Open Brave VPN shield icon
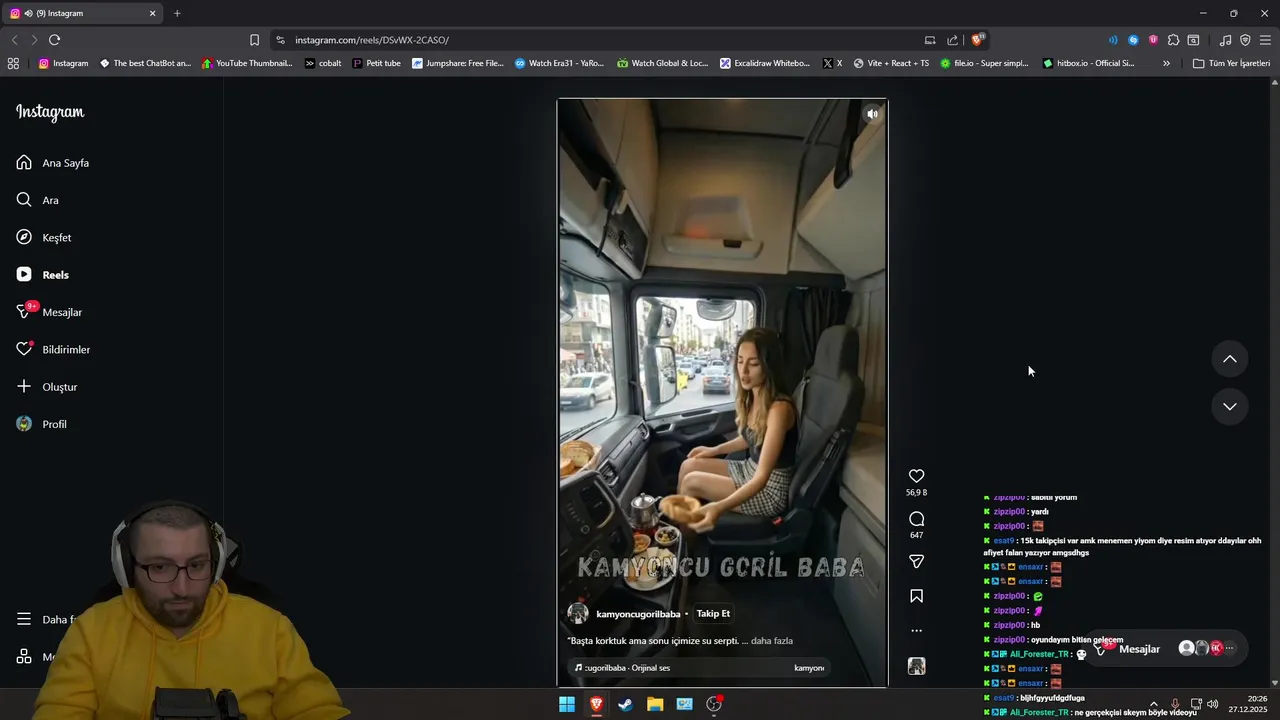The image size is (1280, 720). tap(1245, 40)
